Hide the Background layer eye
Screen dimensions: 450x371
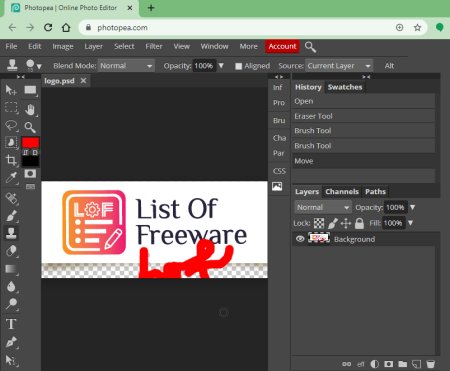(x=300, y=239)
